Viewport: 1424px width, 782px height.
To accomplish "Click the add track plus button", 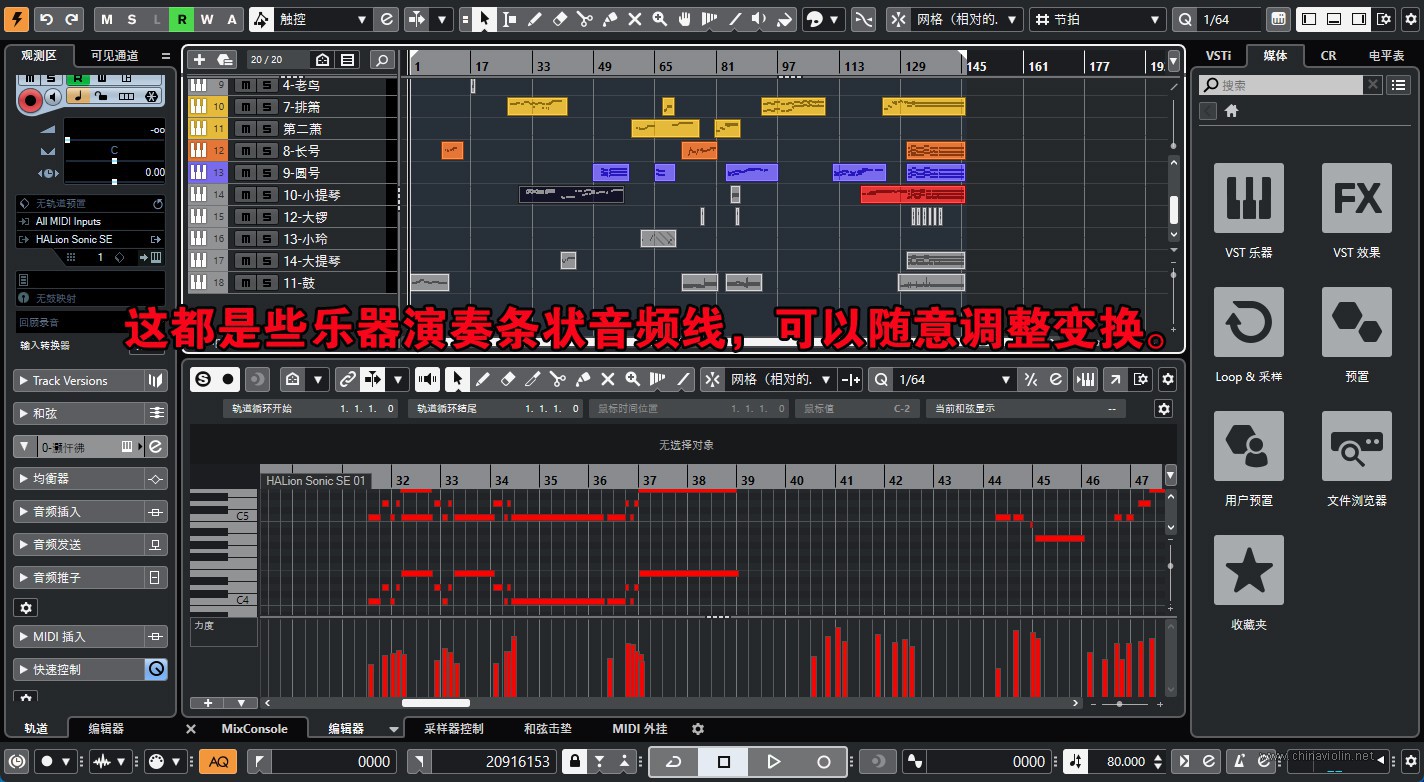I will point(199,60).
